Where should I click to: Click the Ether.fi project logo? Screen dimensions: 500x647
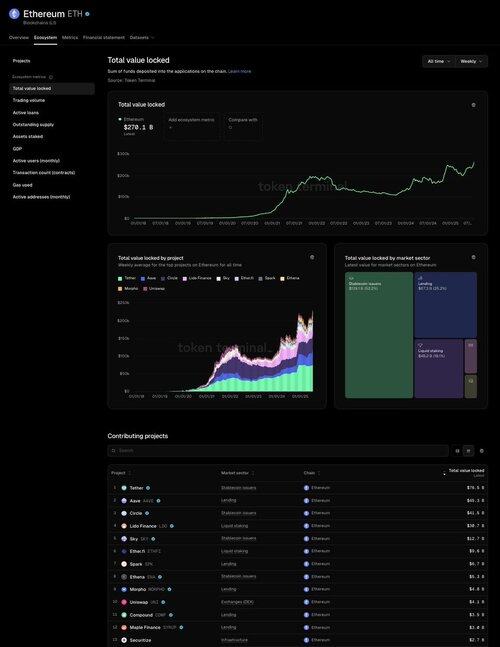[124, 551]
